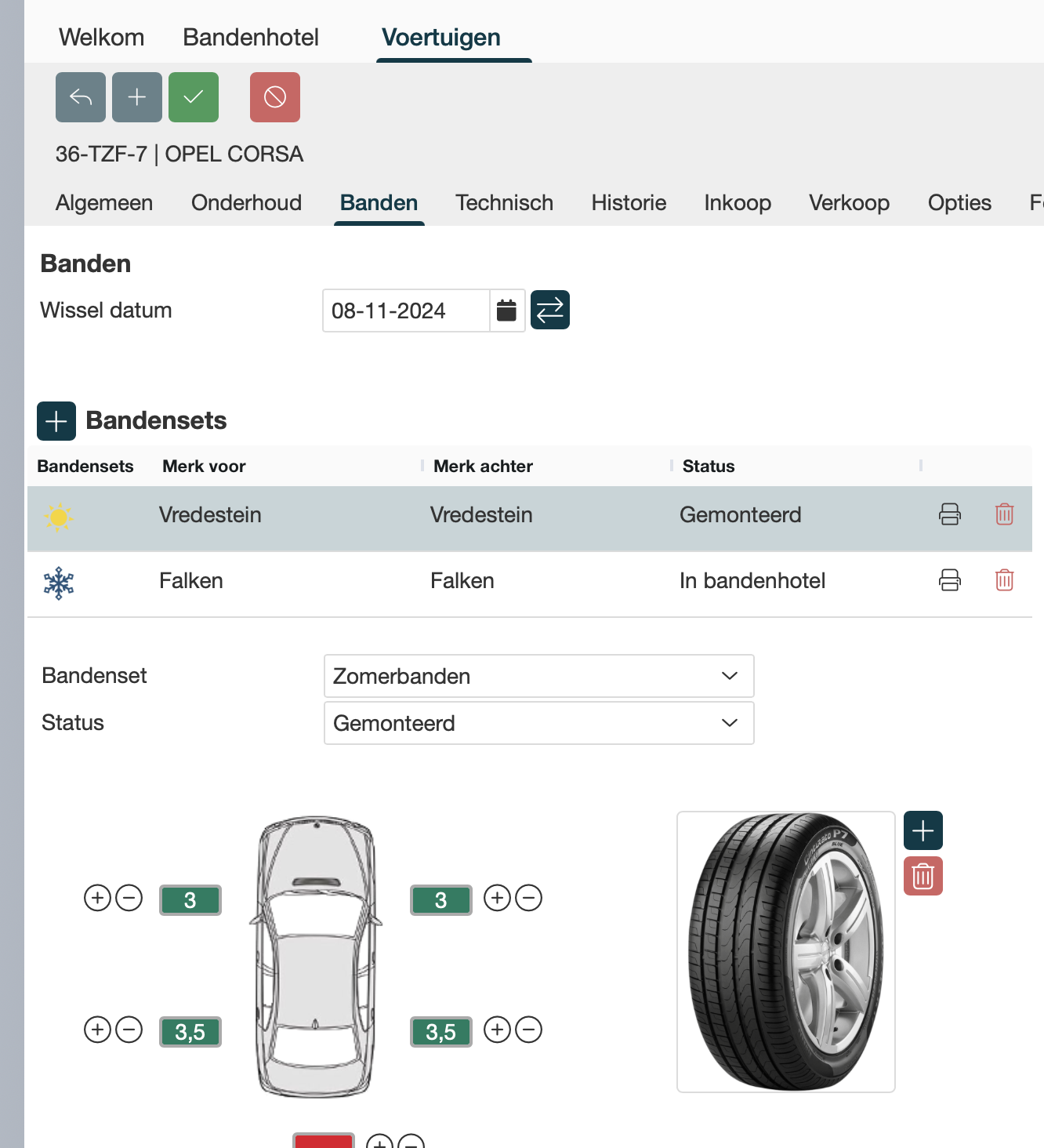Click the Wissel datum input field

pos(406,311)
